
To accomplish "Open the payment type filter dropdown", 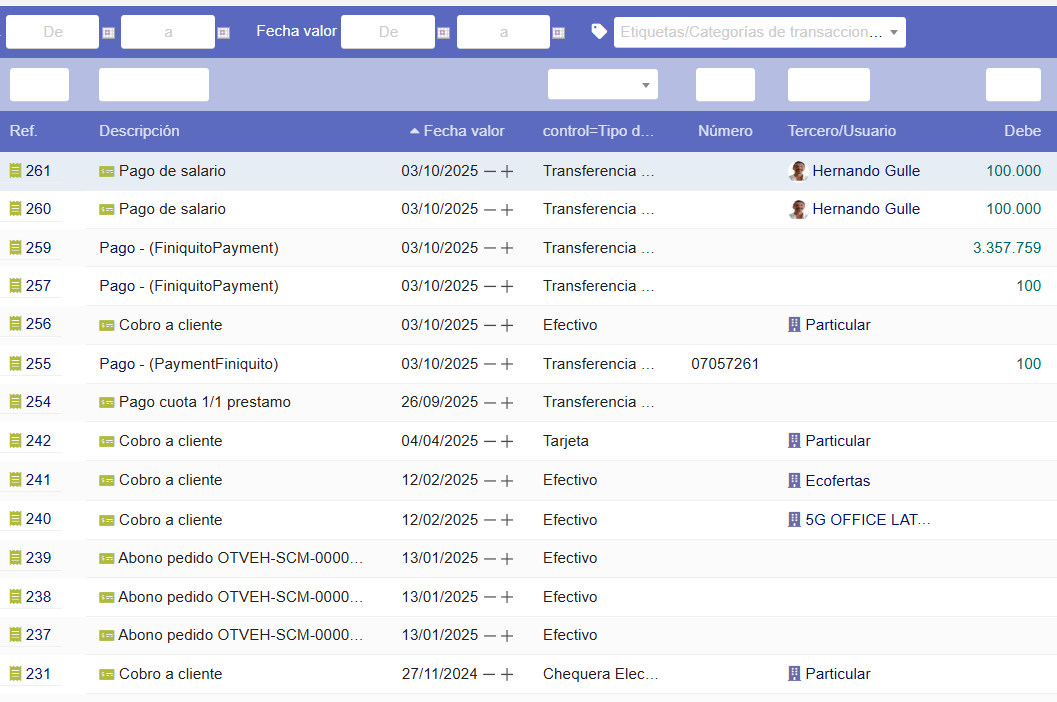I will pyautogui.click(x=602, y=85).
